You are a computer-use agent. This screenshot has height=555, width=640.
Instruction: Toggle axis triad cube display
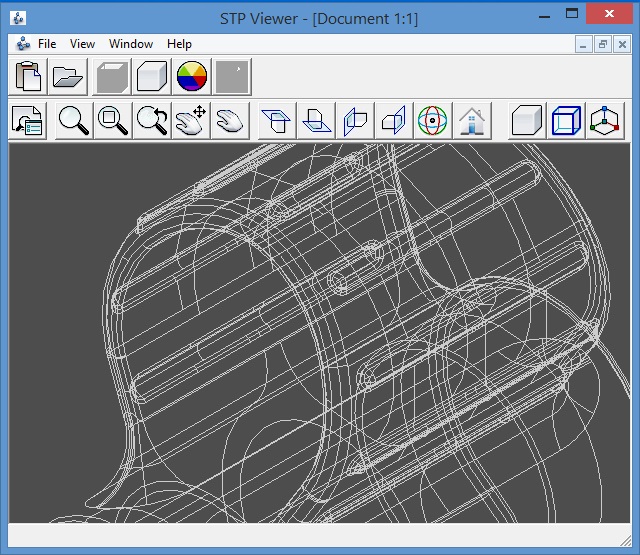click(x=605, y=121)
